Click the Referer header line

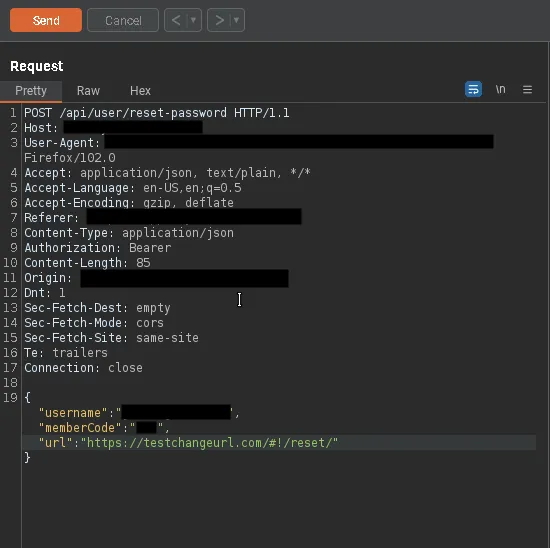point(163,218)
